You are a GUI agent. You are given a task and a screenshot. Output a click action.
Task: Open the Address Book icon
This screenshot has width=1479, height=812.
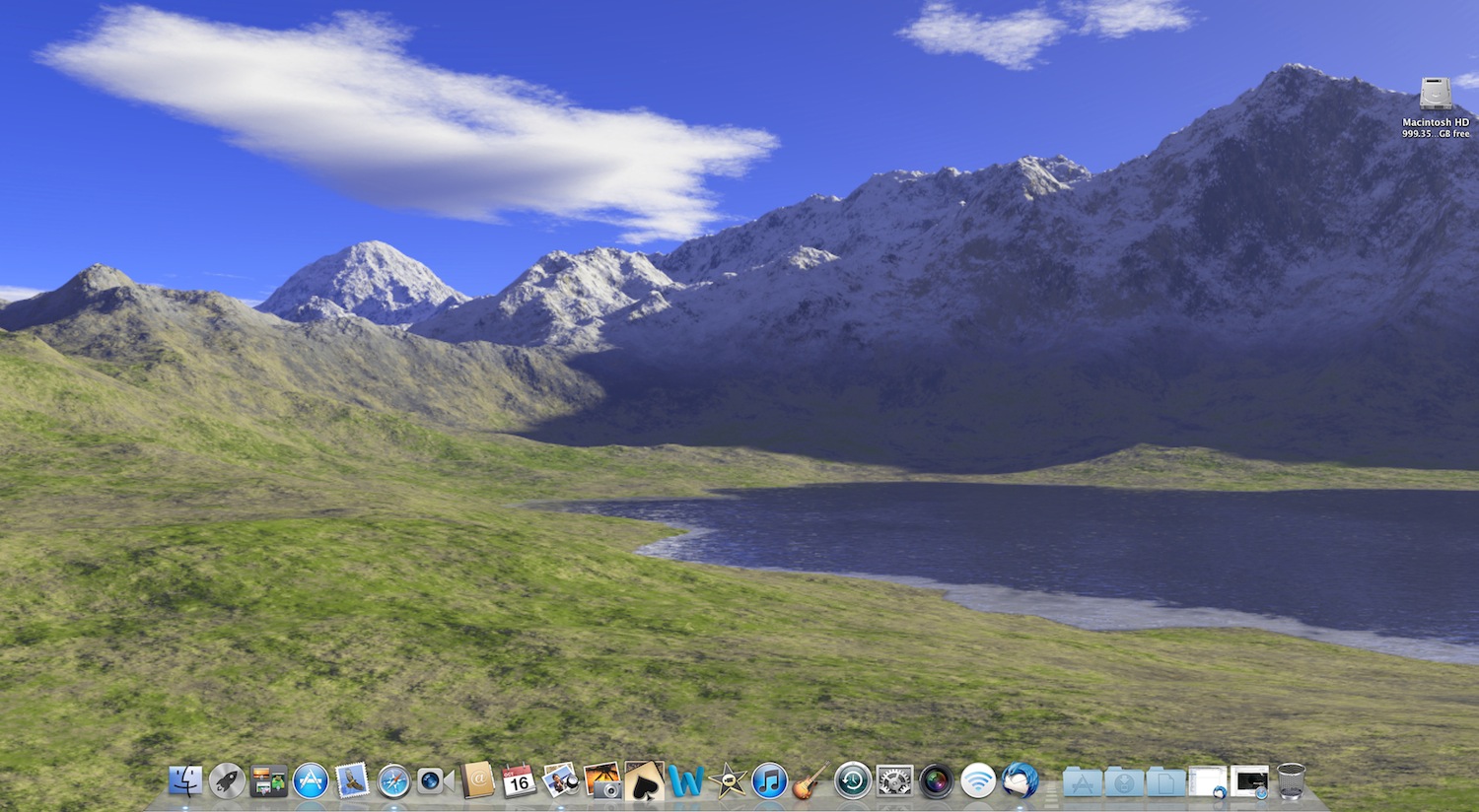pos(477,780)
